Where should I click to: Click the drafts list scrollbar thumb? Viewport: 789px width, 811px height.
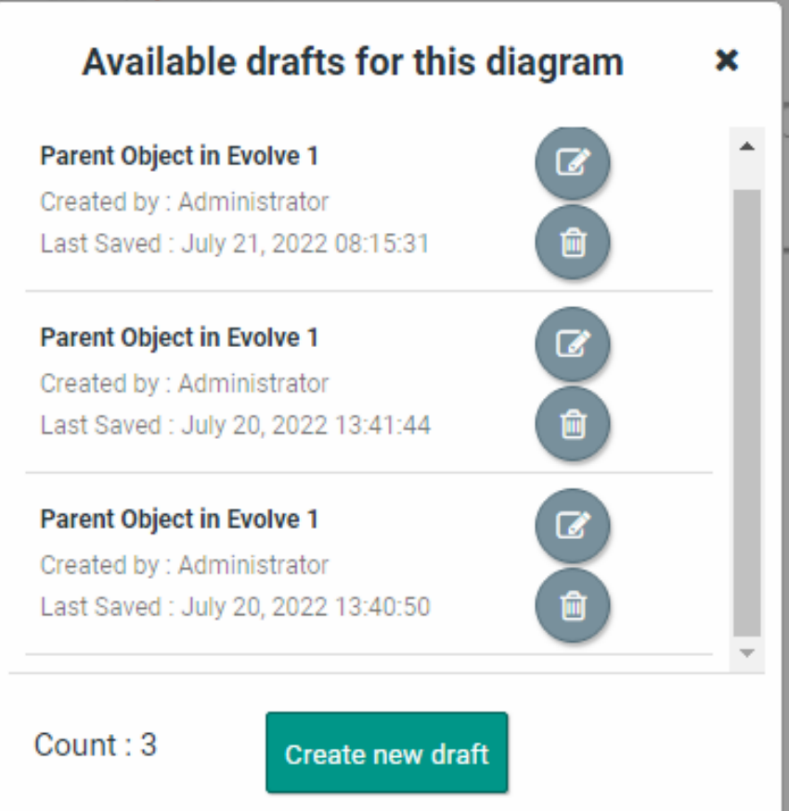747,410
